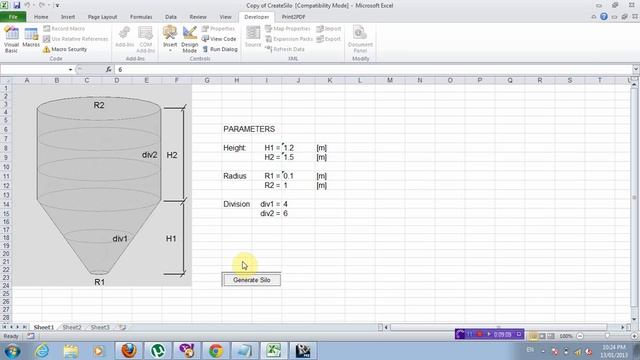Select row header 26
This screenshot has width=640, height=360.
click(x=6, y=302)
